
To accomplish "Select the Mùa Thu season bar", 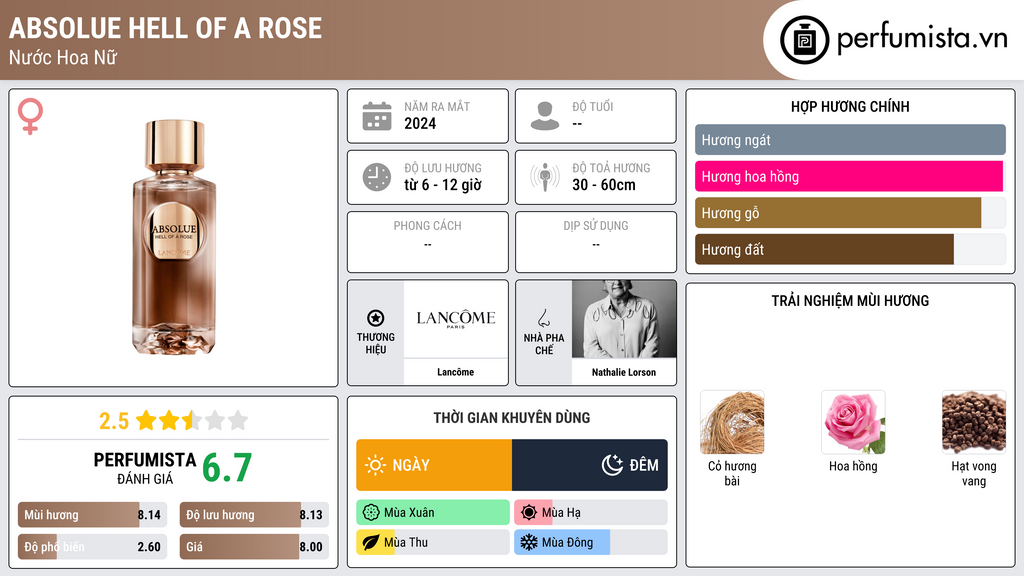I will (433, 542).
